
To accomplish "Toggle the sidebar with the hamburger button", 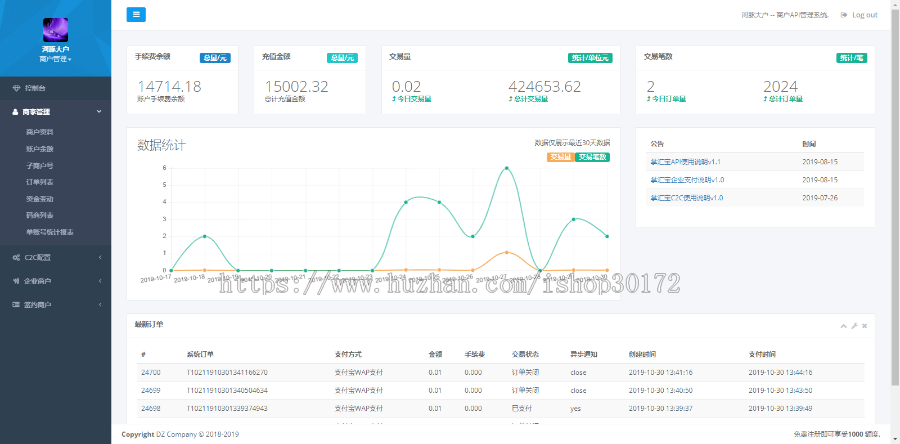I will 136,14.
